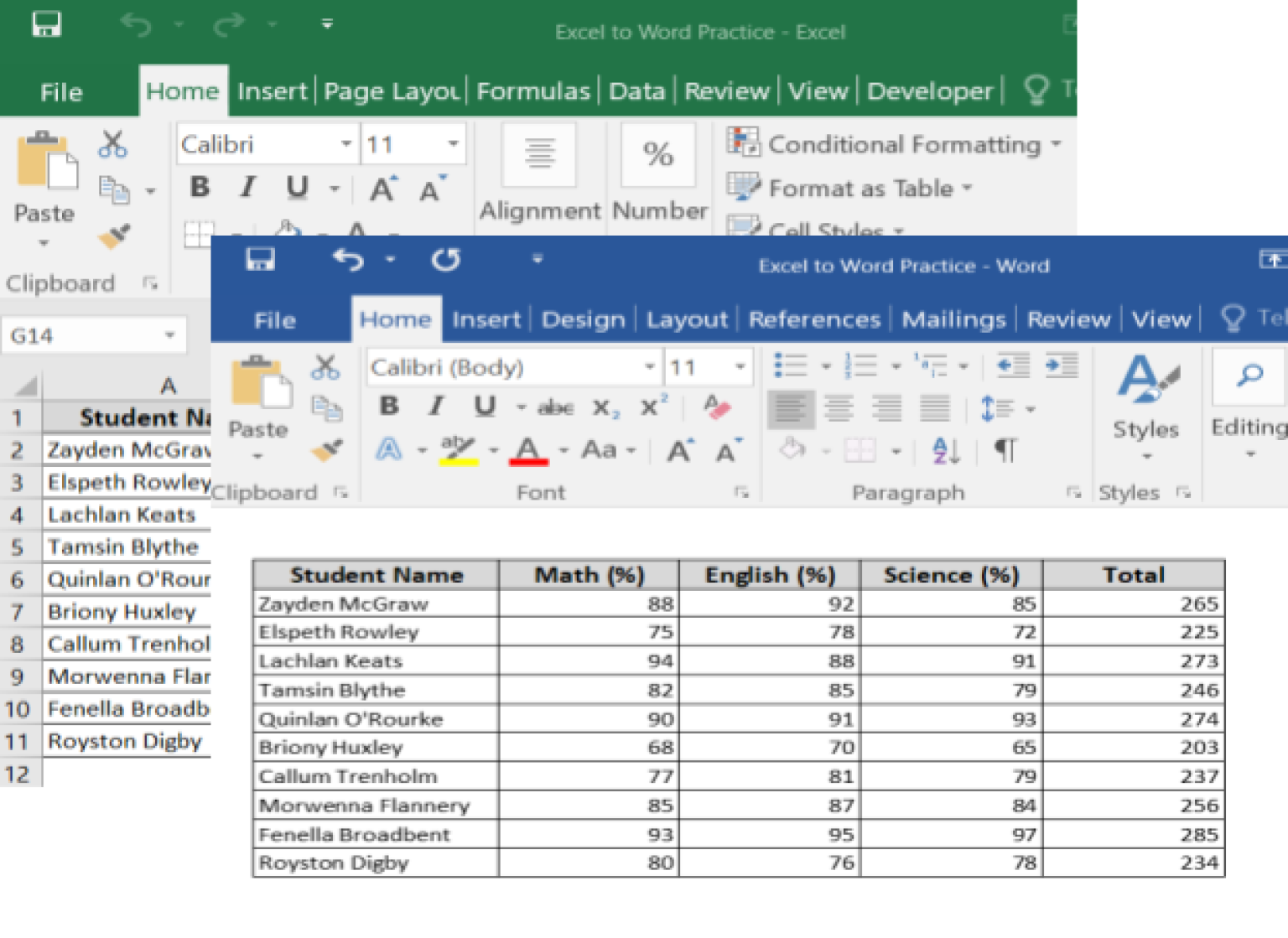Switch to the Mailings tab in Word
This screenshot has width=1288, height=938.
click(953, 319)
